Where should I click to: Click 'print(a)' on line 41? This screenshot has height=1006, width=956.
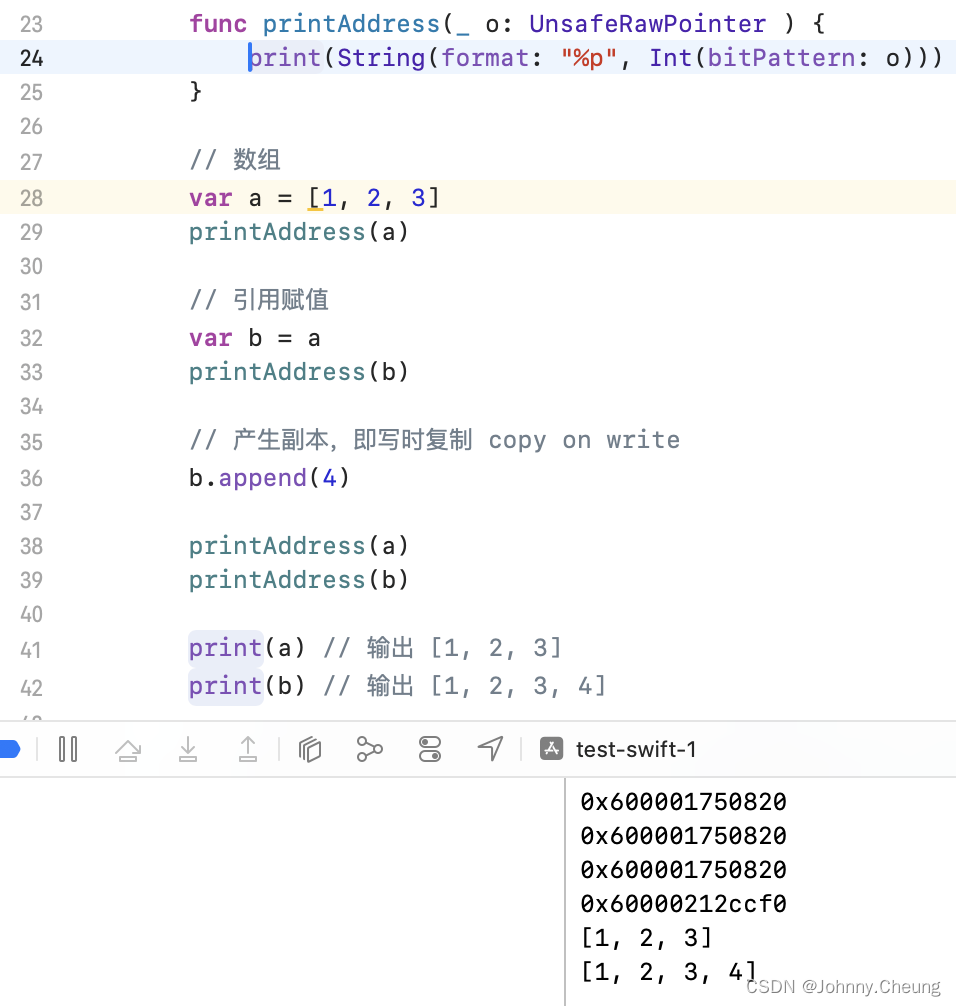click(246, 648)
